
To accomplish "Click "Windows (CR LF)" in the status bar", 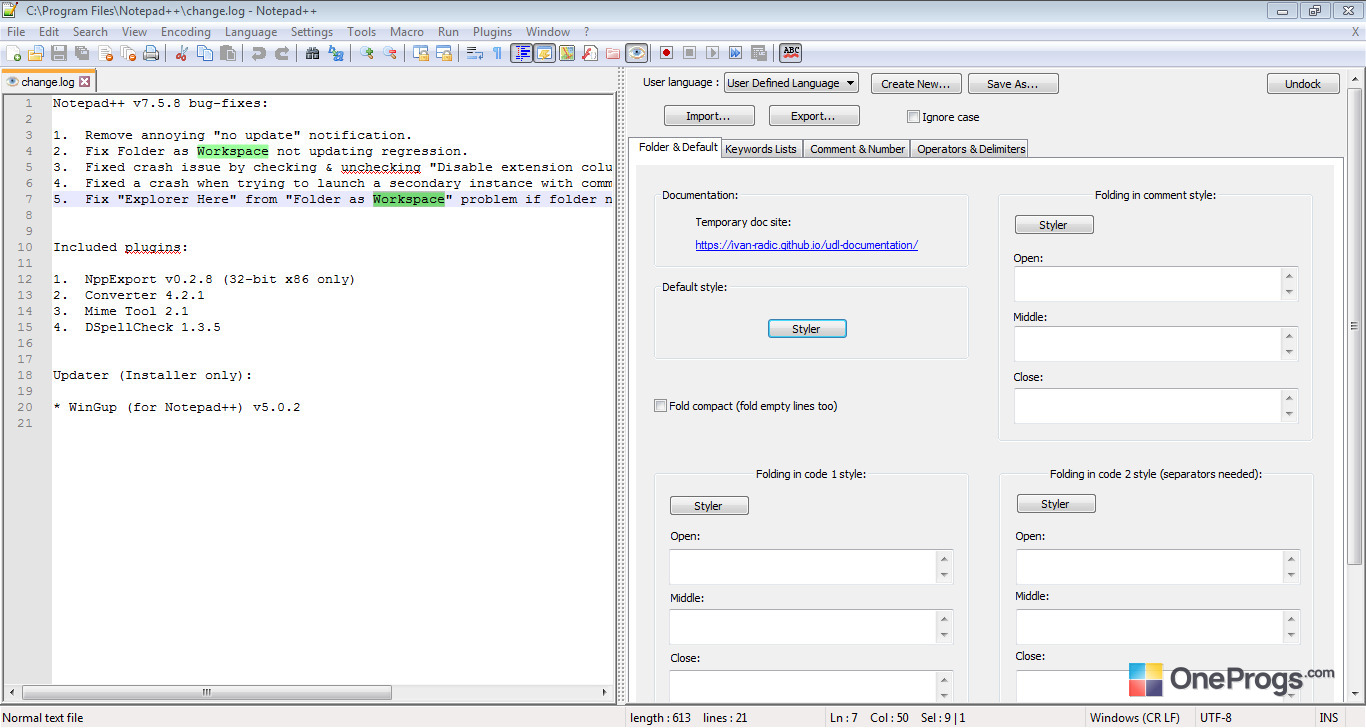I will [x=1135, y=718].
